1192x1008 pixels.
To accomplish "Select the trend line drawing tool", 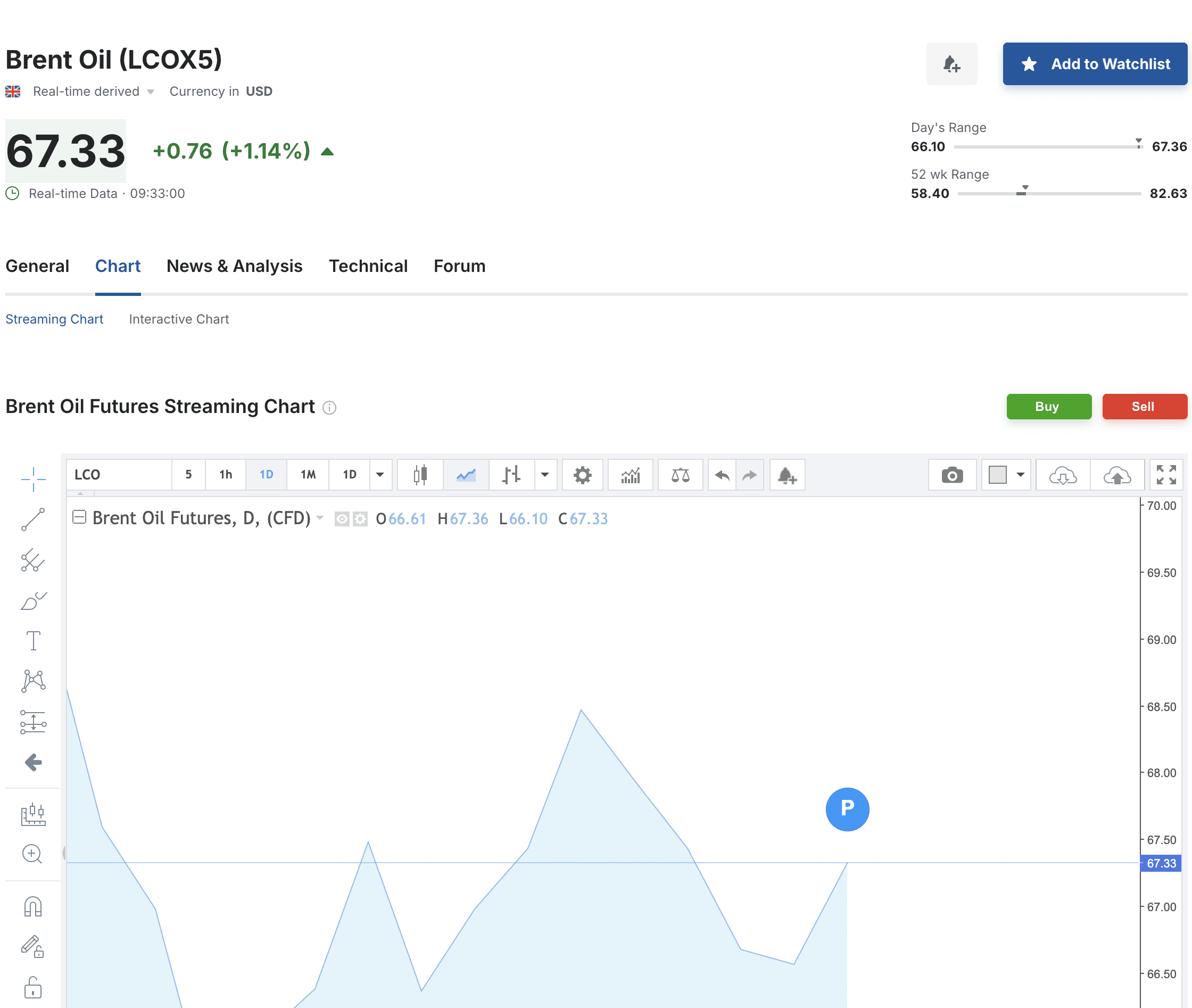I will click(x=33, y=519).
